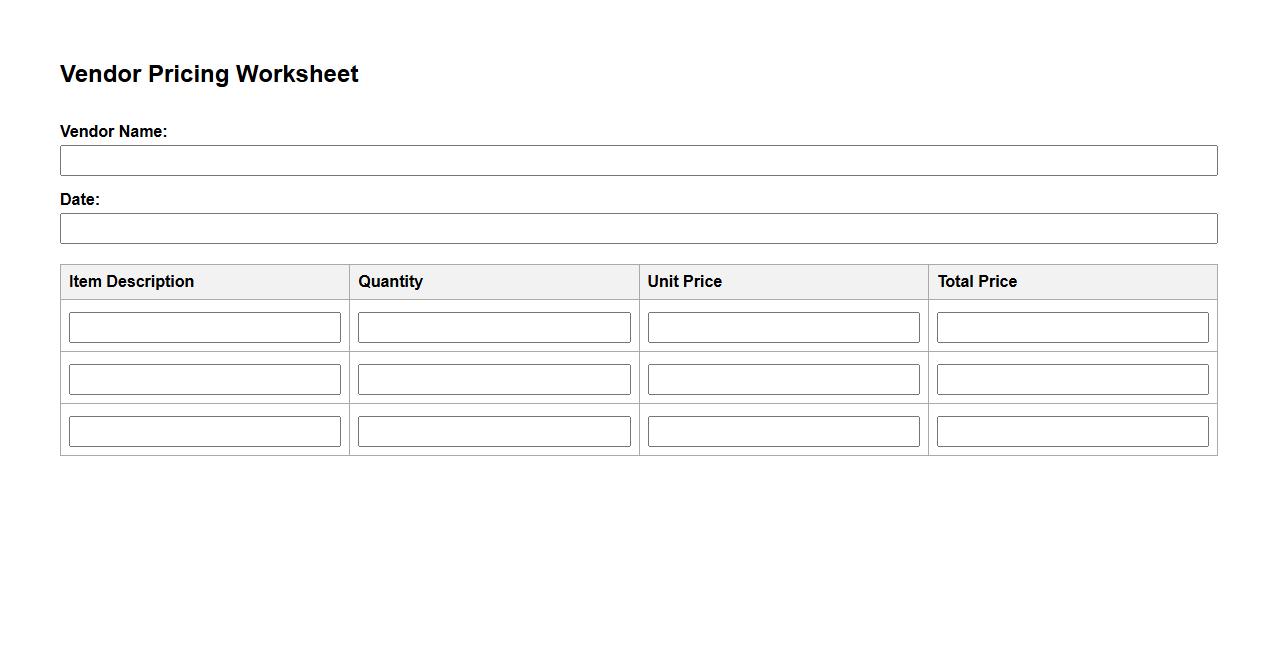Click second row Unit Price field
Image resolution: width=1278 pixels, height=650 pixels.
[x=783, y=379]
